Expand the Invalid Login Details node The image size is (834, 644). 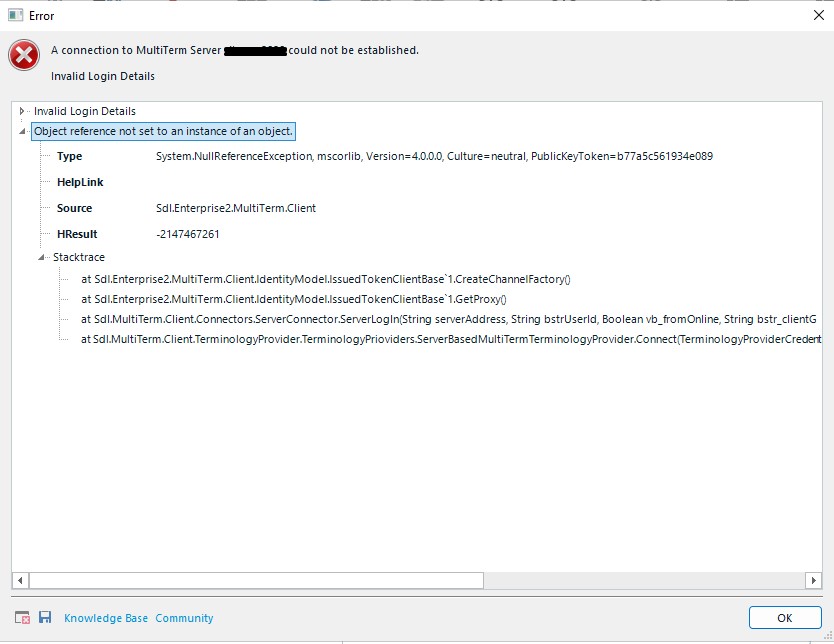point(22,111)
